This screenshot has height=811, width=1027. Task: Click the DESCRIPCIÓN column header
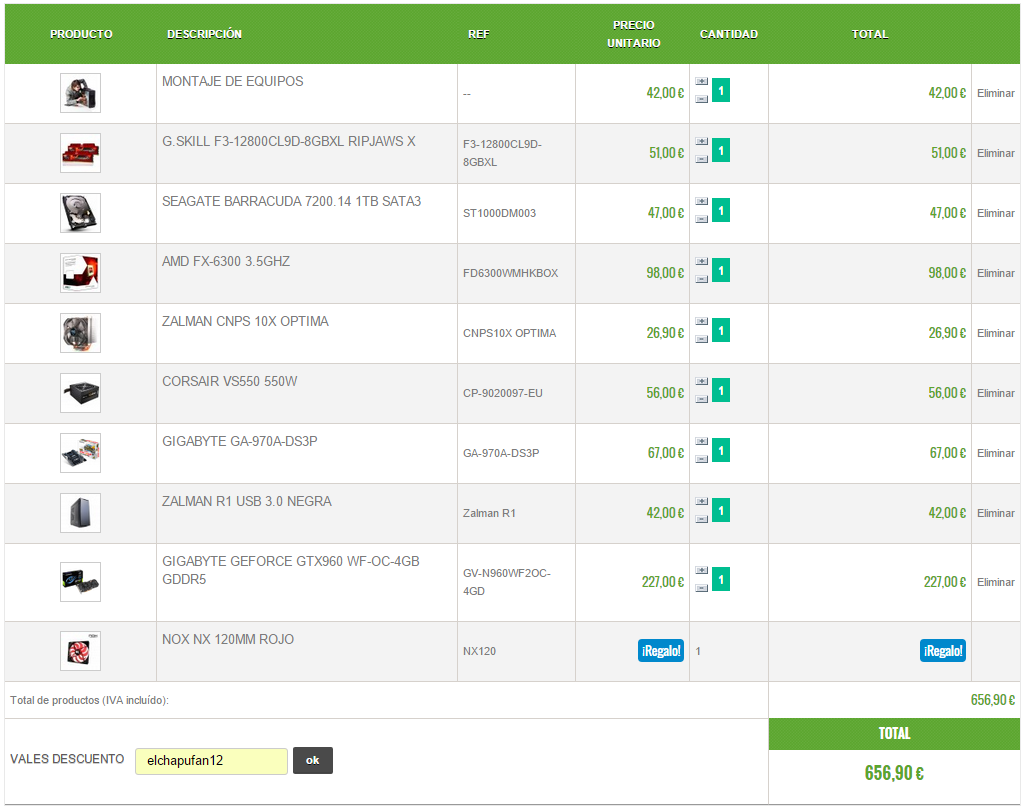204,34
